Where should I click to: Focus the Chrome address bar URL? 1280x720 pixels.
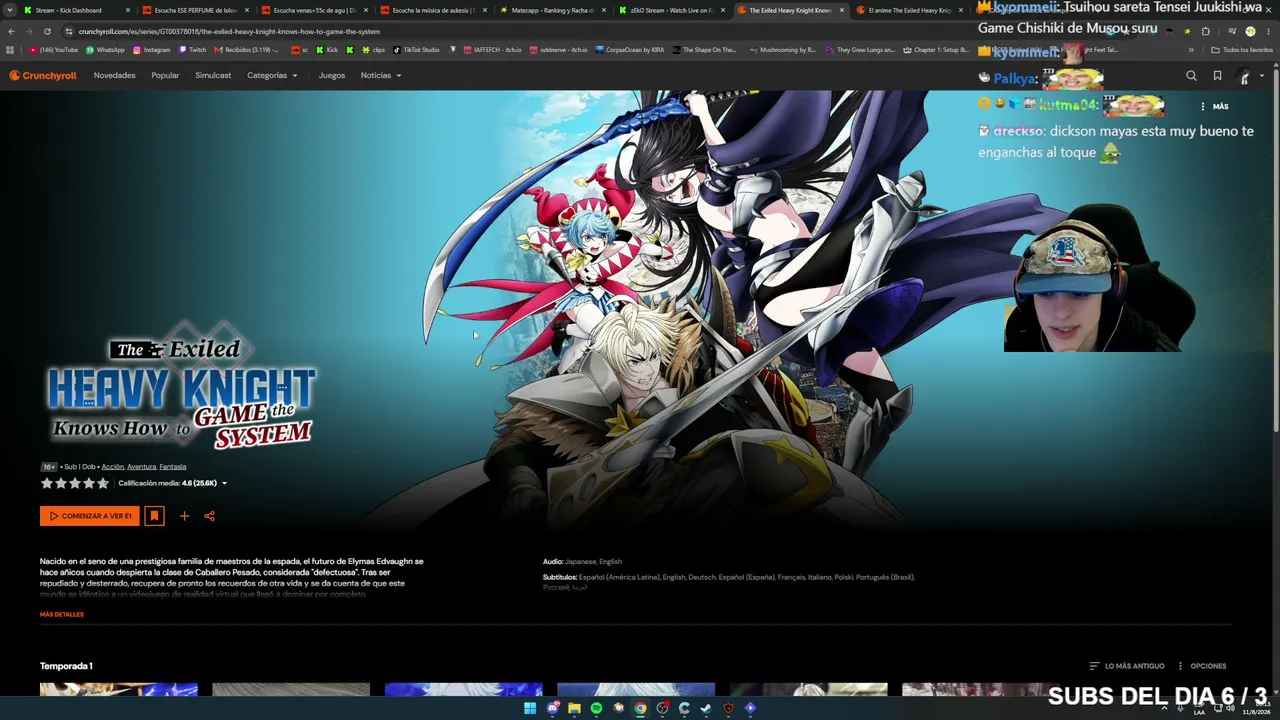(229, 31)
